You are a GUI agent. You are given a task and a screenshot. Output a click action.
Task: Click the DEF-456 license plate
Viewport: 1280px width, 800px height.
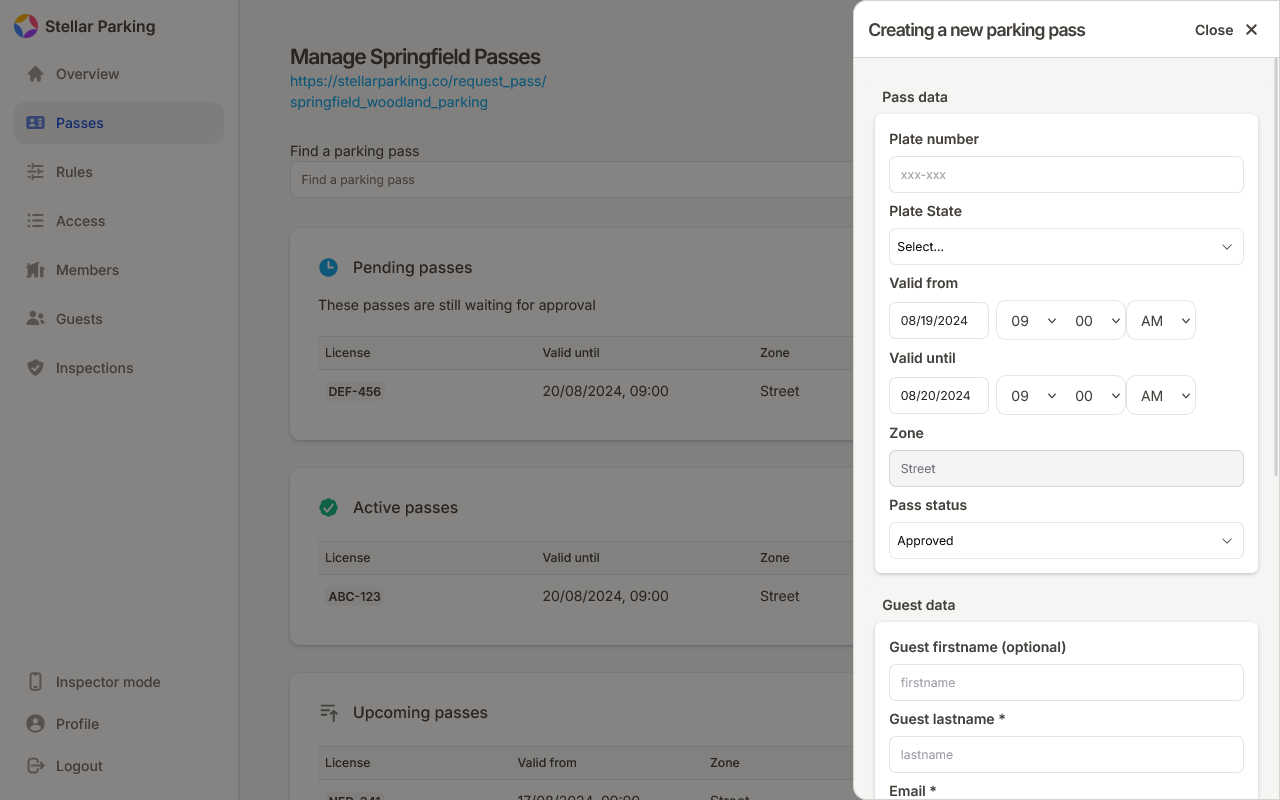(x=355, y=392)
